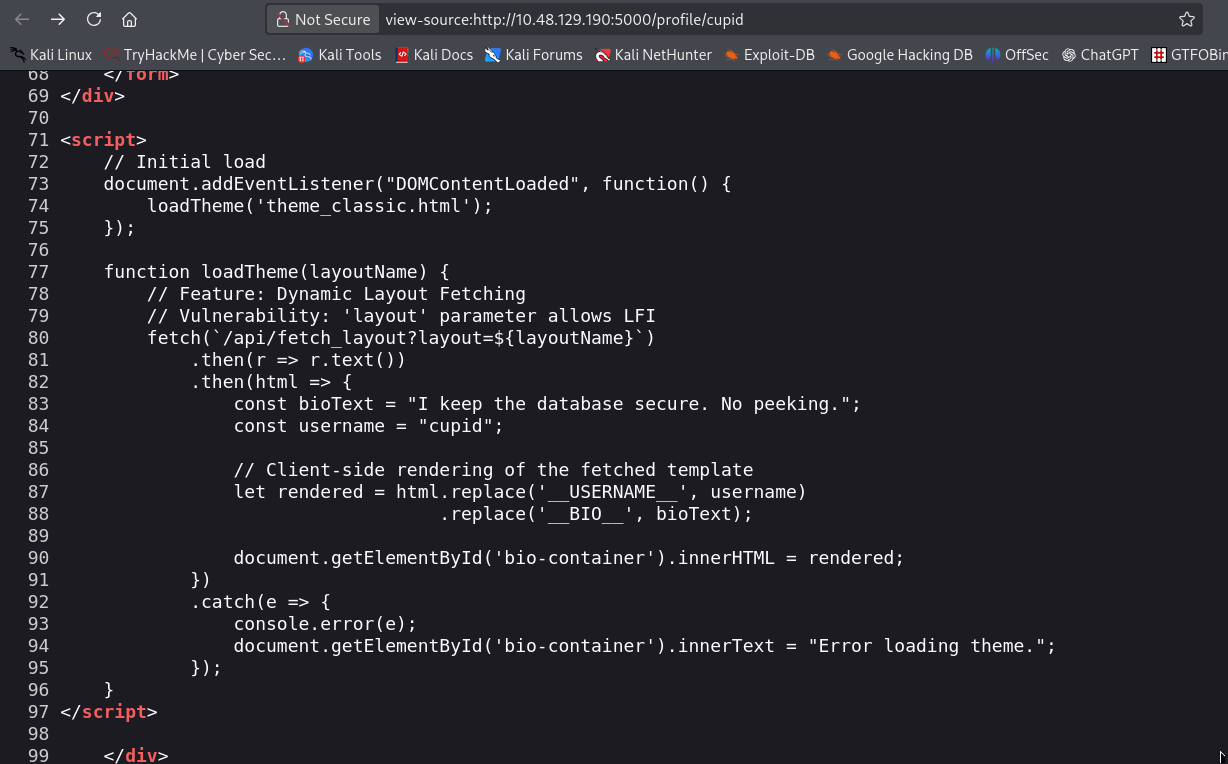Click the browser back arrow

[22, 19]
